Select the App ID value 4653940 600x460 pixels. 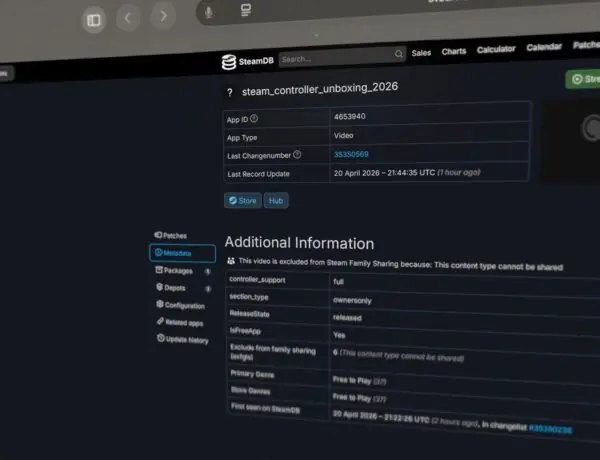tap(350, 116)
